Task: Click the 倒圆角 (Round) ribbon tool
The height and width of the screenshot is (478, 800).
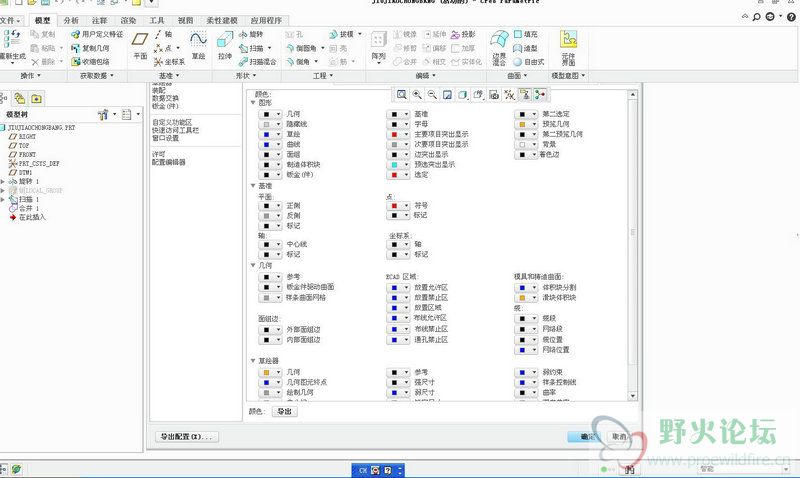Action: tap(301, 48)
